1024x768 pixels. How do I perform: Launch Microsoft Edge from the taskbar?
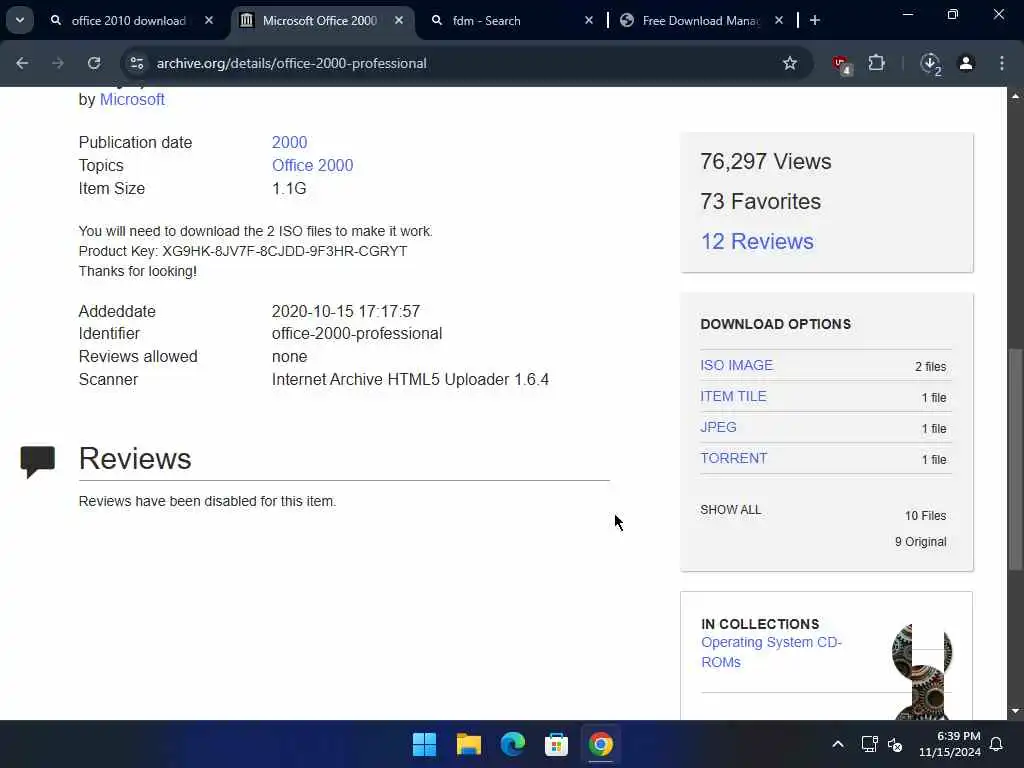(513, 744)
